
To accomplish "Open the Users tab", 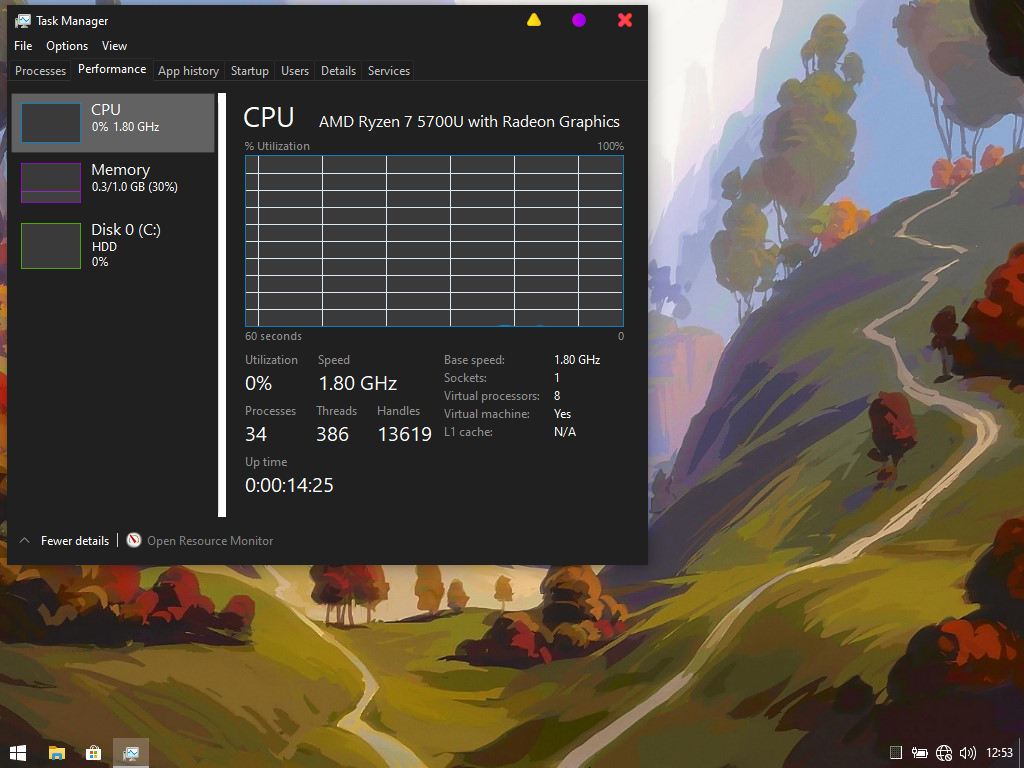I will coord(295,71).
